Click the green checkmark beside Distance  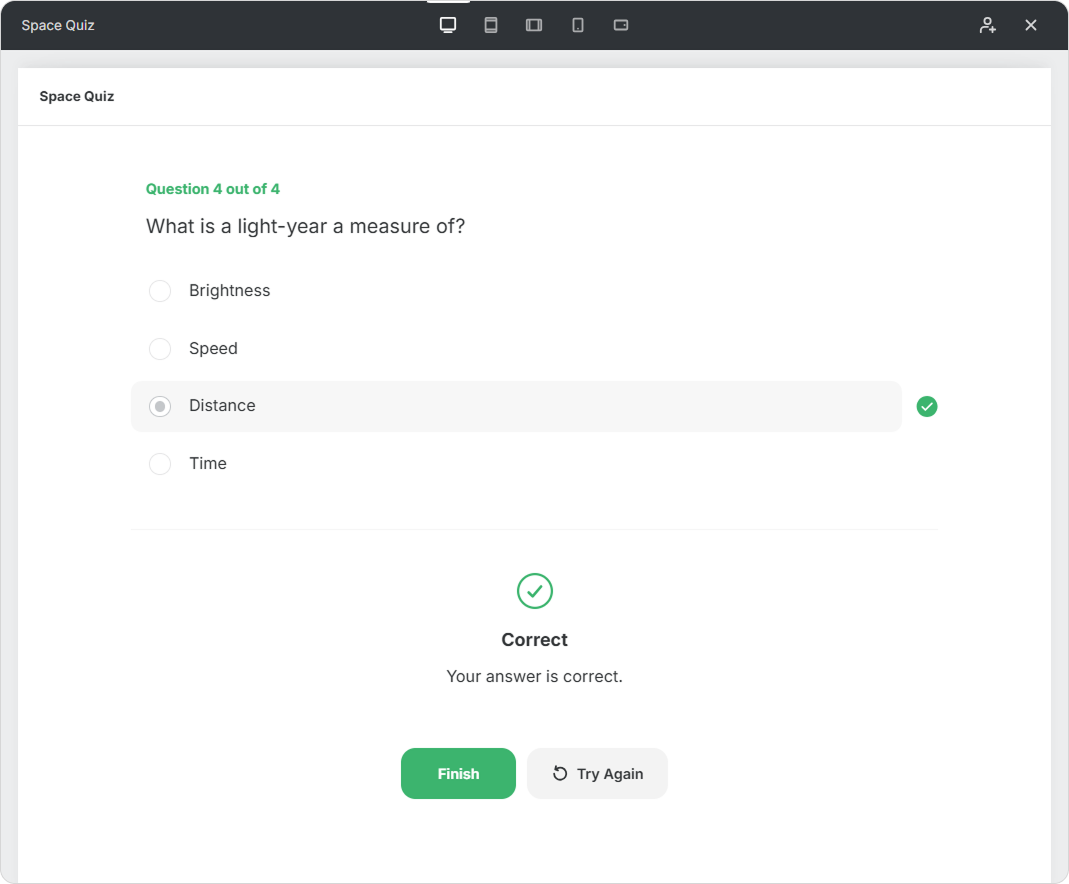click(927, 406)
